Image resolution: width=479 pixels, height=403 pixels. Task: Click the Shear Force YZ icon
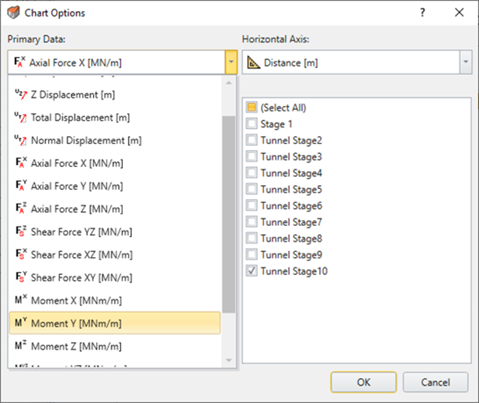21,232
